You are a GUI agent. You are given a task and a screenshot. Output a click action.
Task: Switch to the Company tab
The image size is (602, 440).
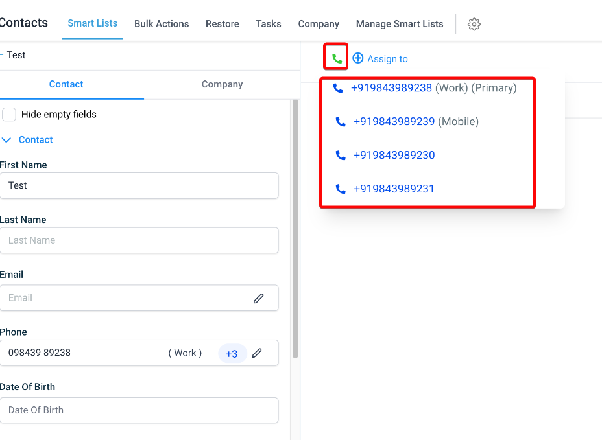click(222, 84)
